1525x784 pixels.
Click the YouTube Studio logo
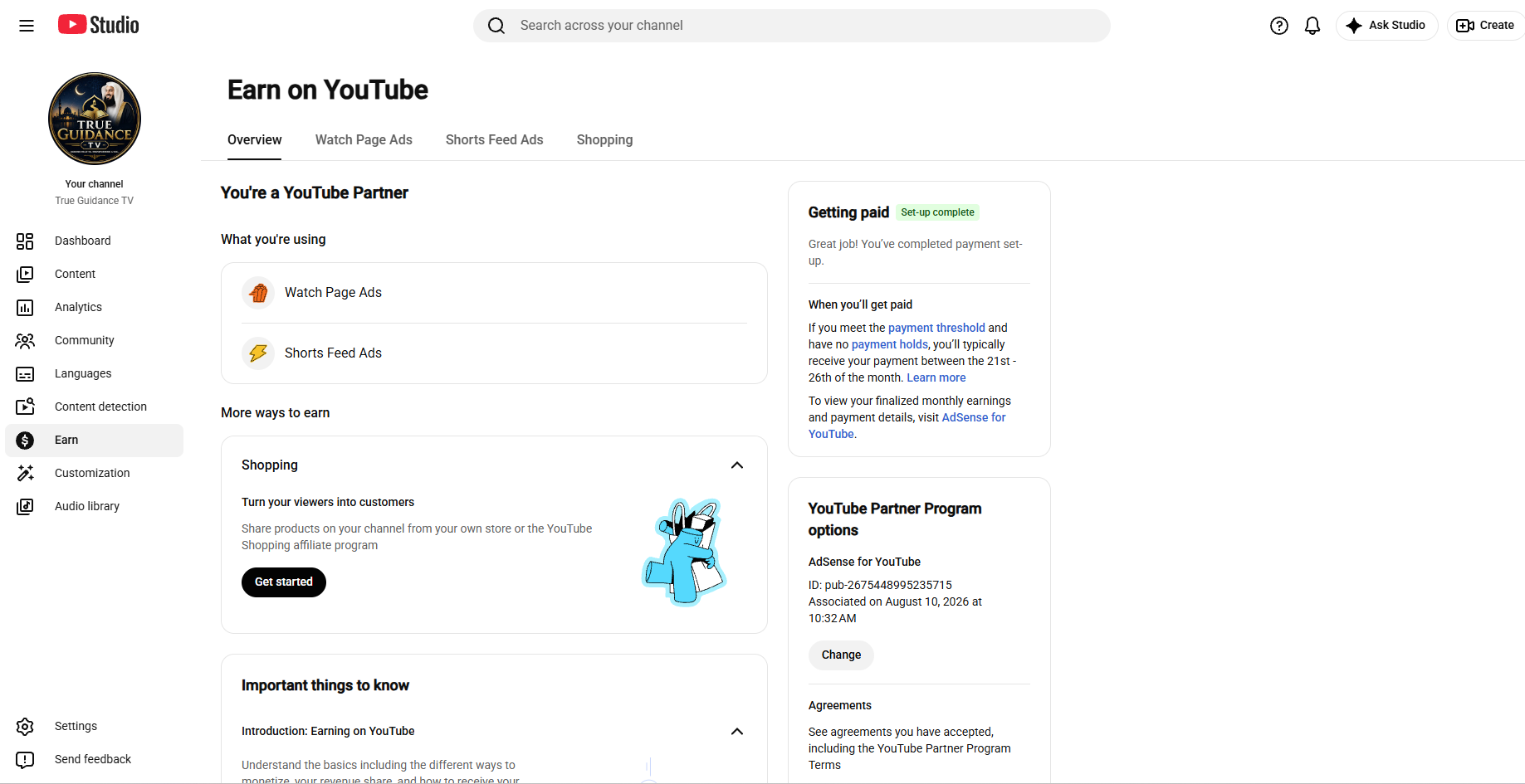click(98, 25)
